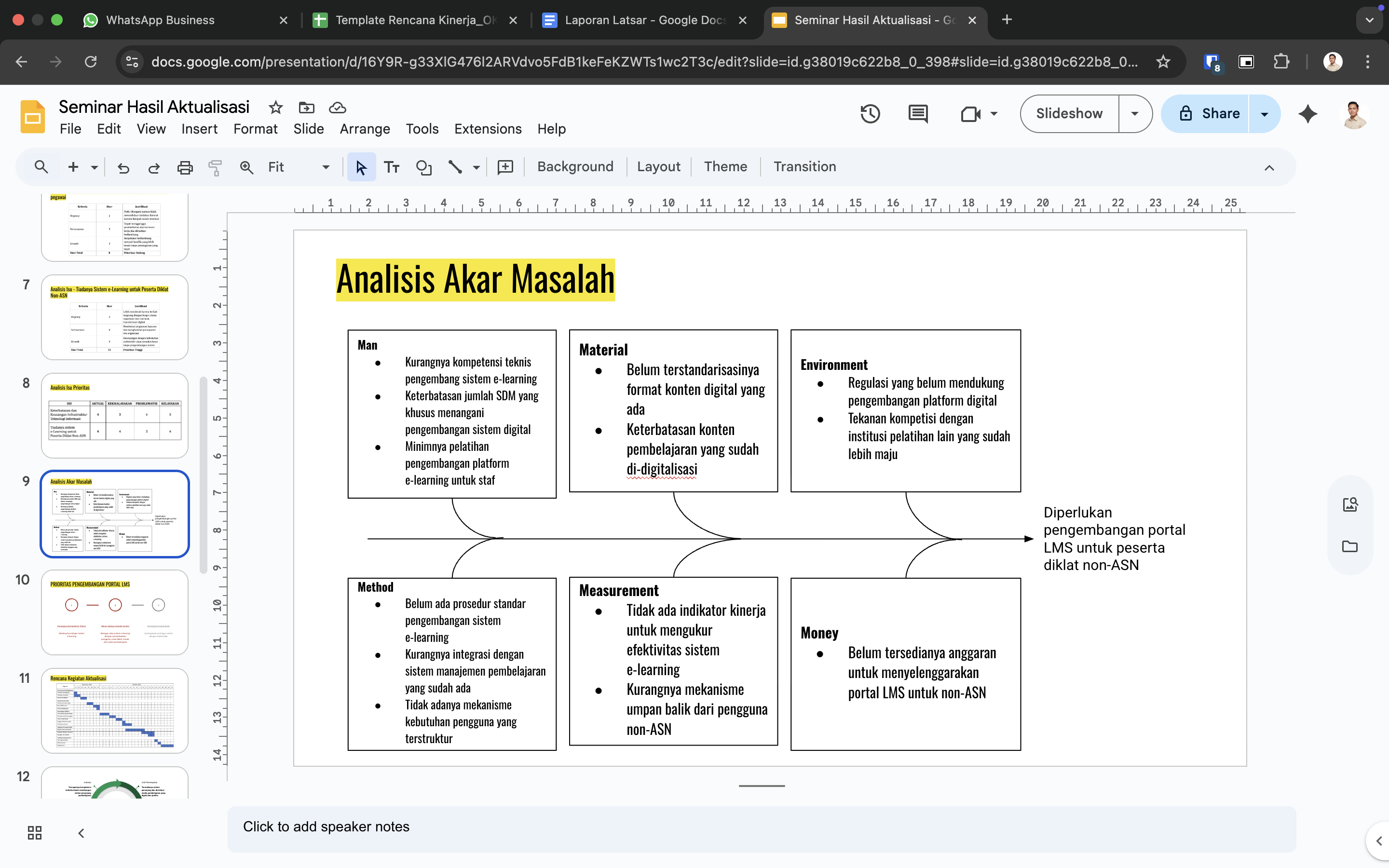Select slide 10 thumbnail in filmstrip

(x=115, y=612)
